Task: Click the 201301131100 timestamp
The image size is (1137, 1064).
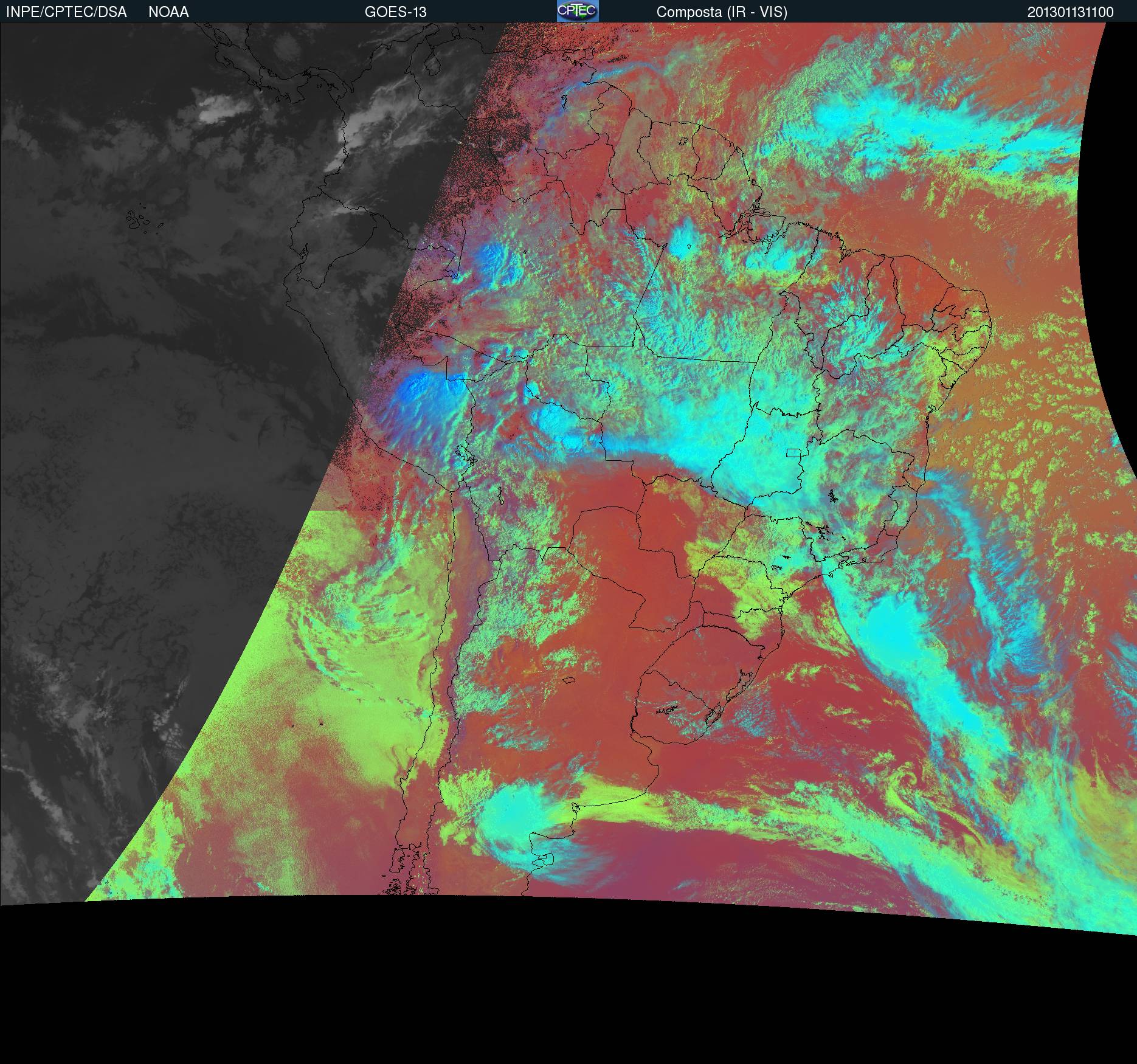Action: (x=1070, y=12)
